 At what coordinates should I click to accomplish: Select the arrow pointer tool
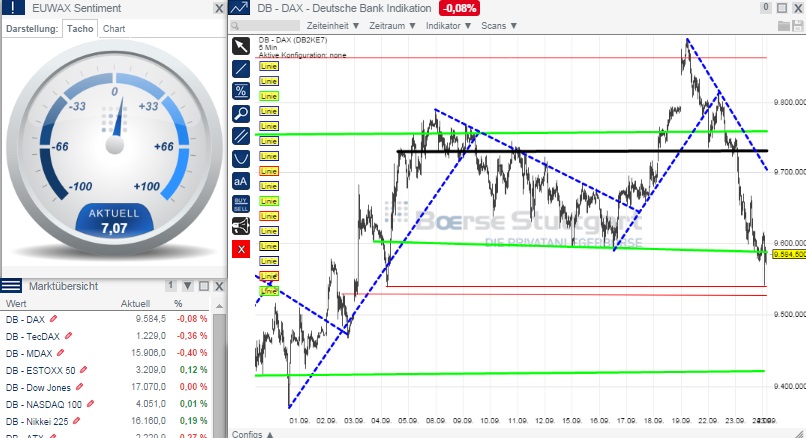click(x=241, y=46)
